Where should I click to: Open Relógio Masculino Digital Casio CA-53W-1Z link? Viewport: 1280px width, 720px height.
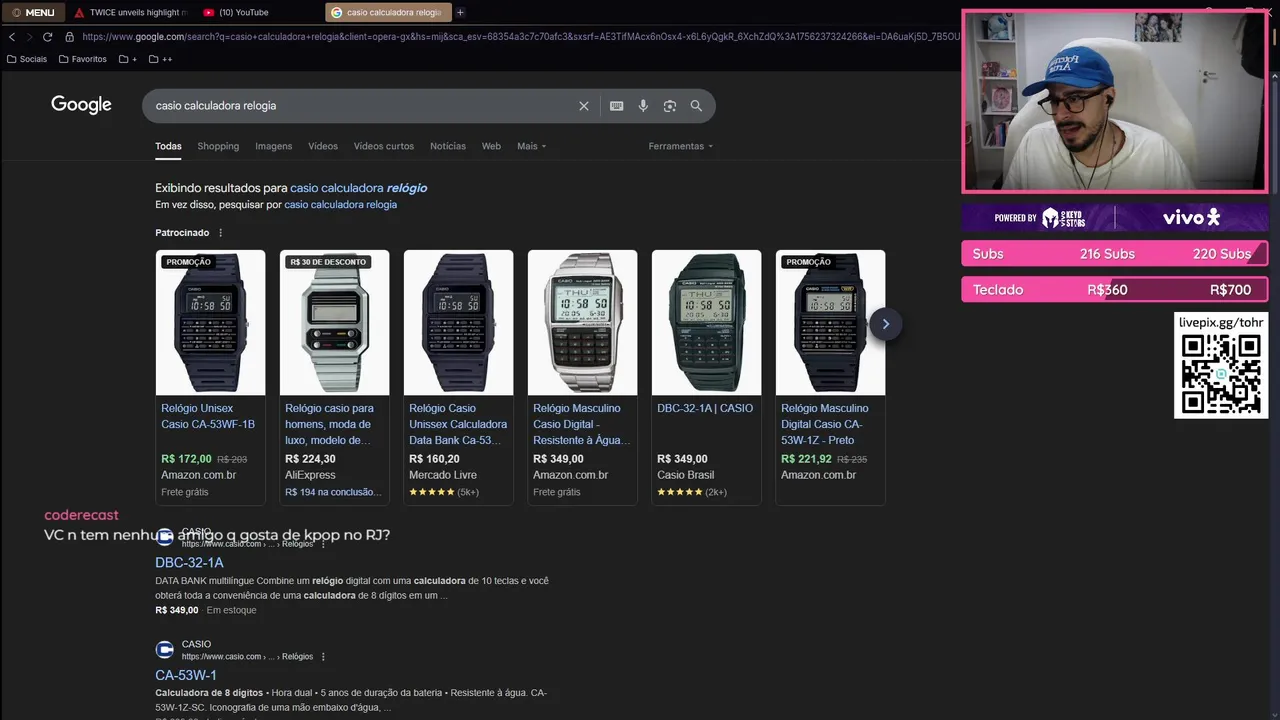(825, 424)
